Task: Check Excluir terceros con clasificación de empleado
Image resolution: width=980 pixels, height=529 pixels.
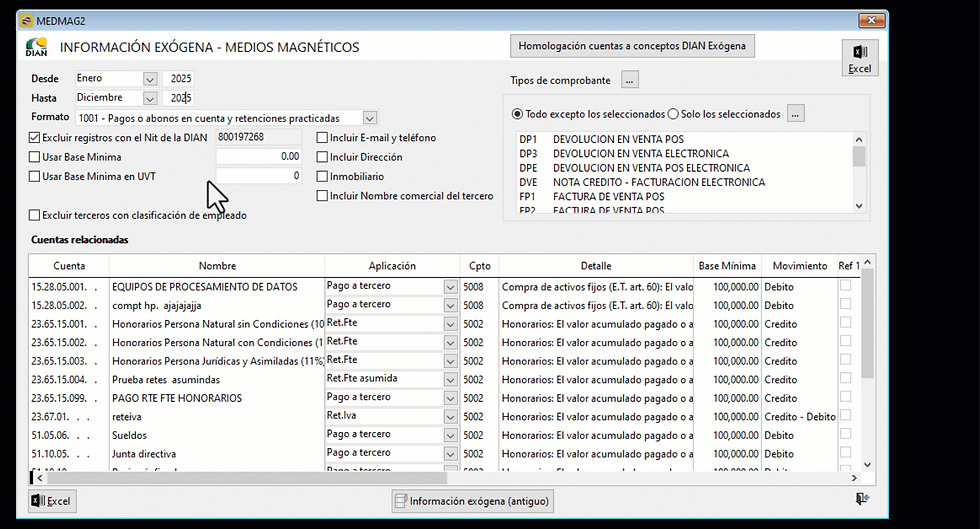Action: (x=34, y=215)
